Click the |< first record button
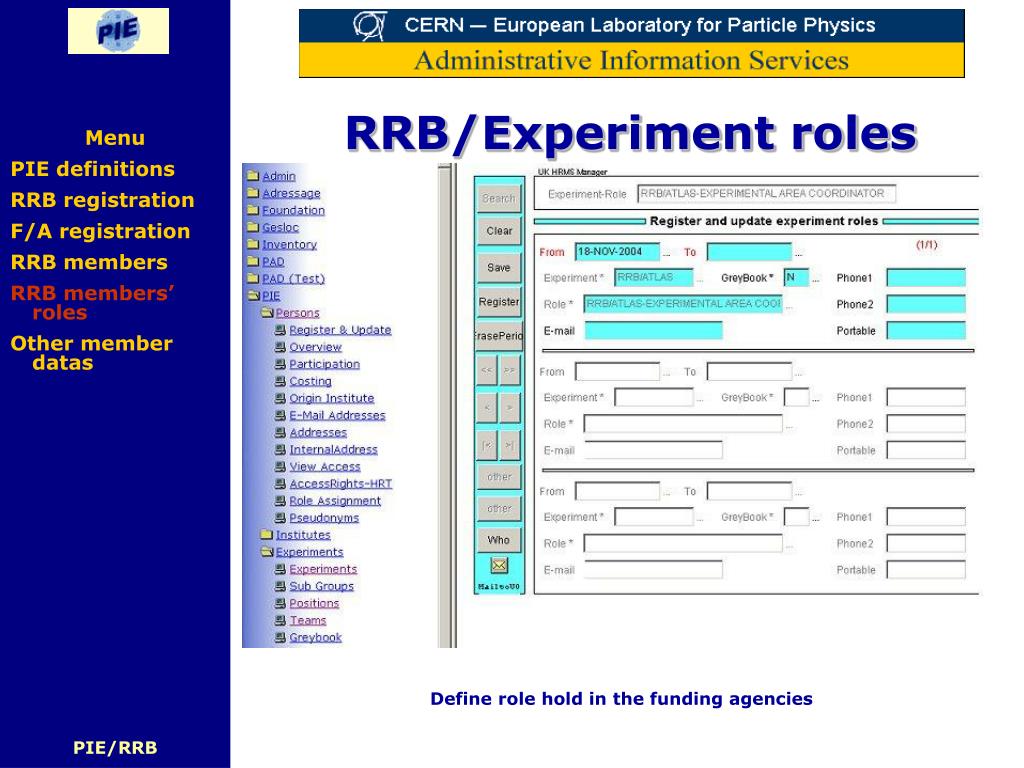 487,445
